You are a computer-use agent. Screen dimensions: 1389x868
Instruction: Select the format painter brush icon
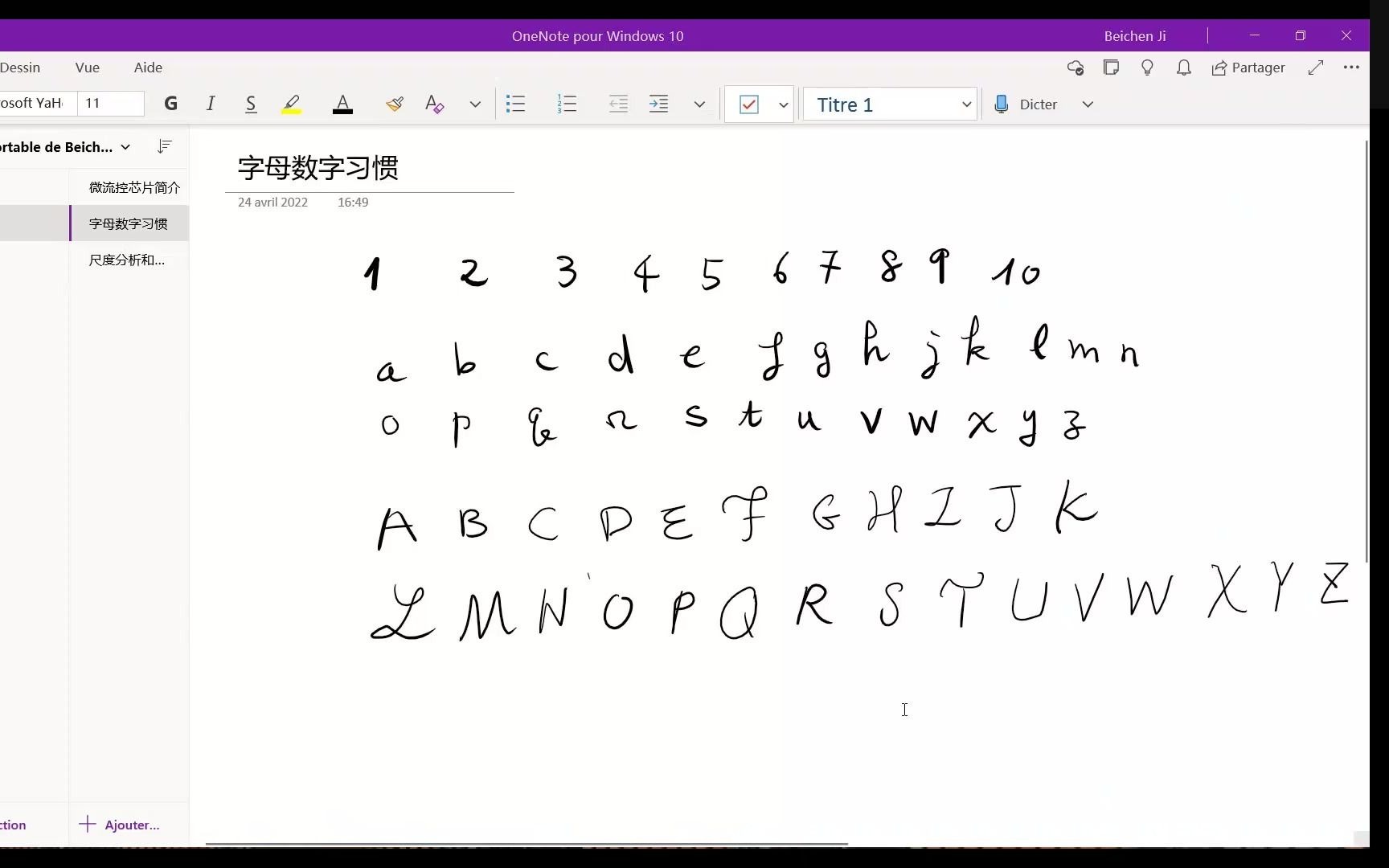[x=394, y=104]
